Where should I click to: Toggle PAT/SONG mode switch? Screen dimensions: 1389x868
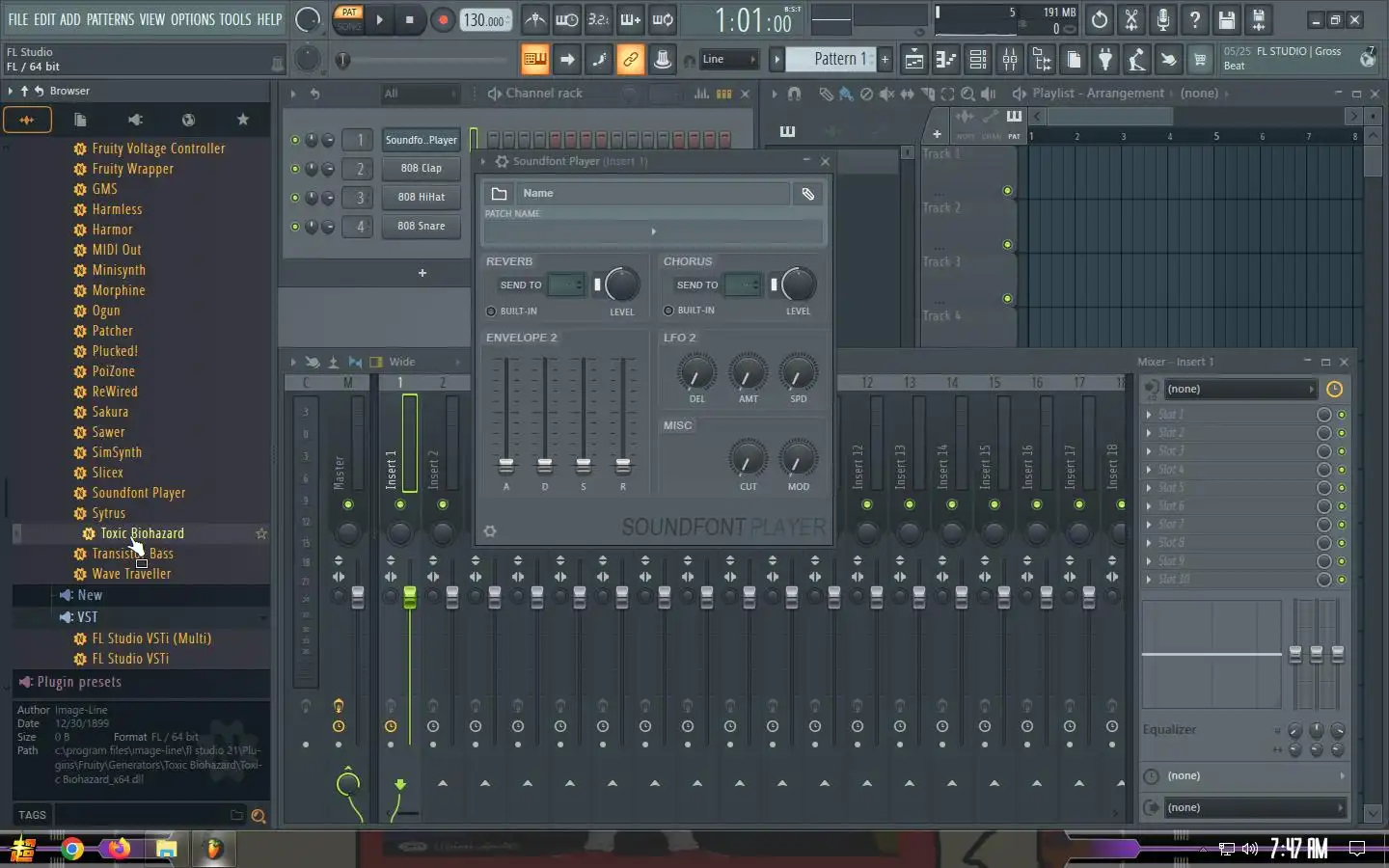pos(349,19)
